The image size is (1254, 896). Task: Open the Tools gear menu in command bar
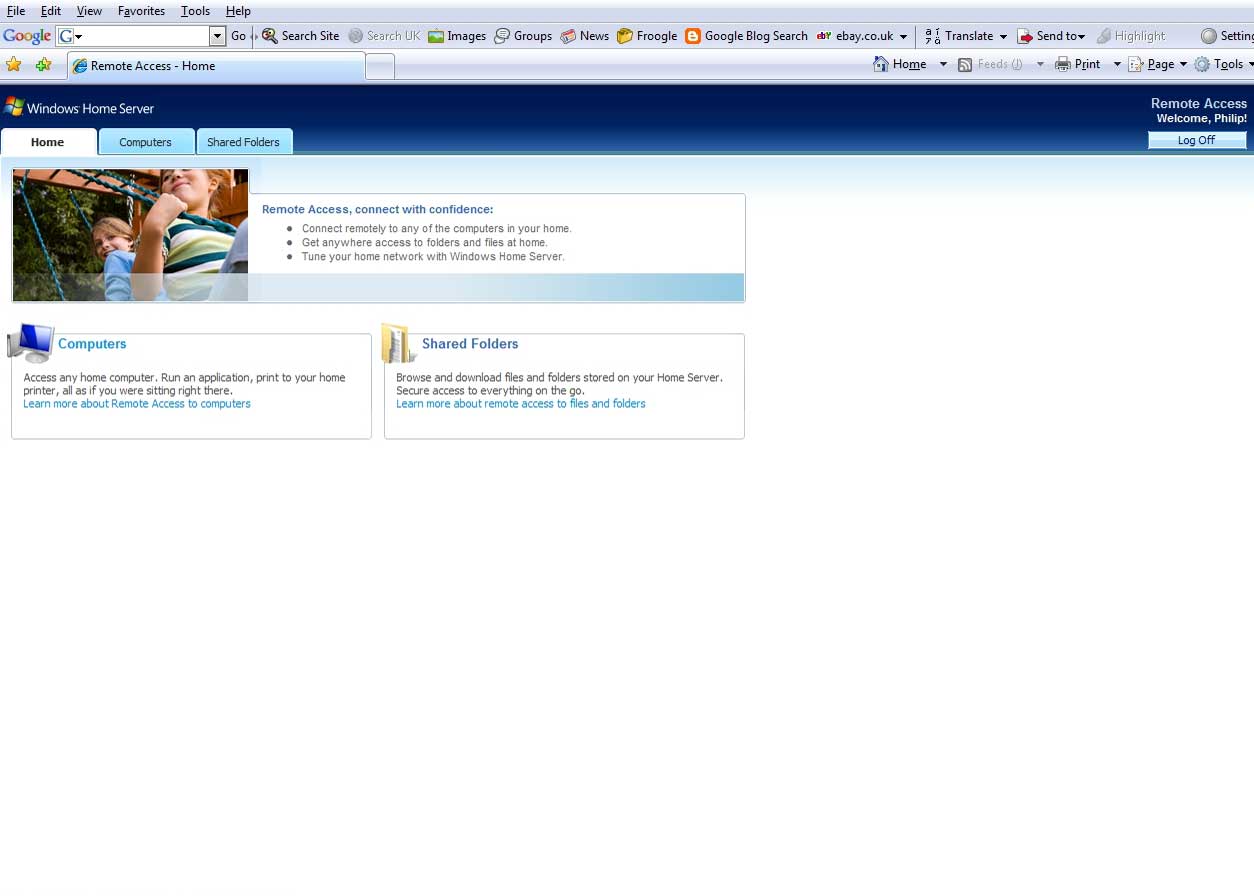pos(1223,64)
